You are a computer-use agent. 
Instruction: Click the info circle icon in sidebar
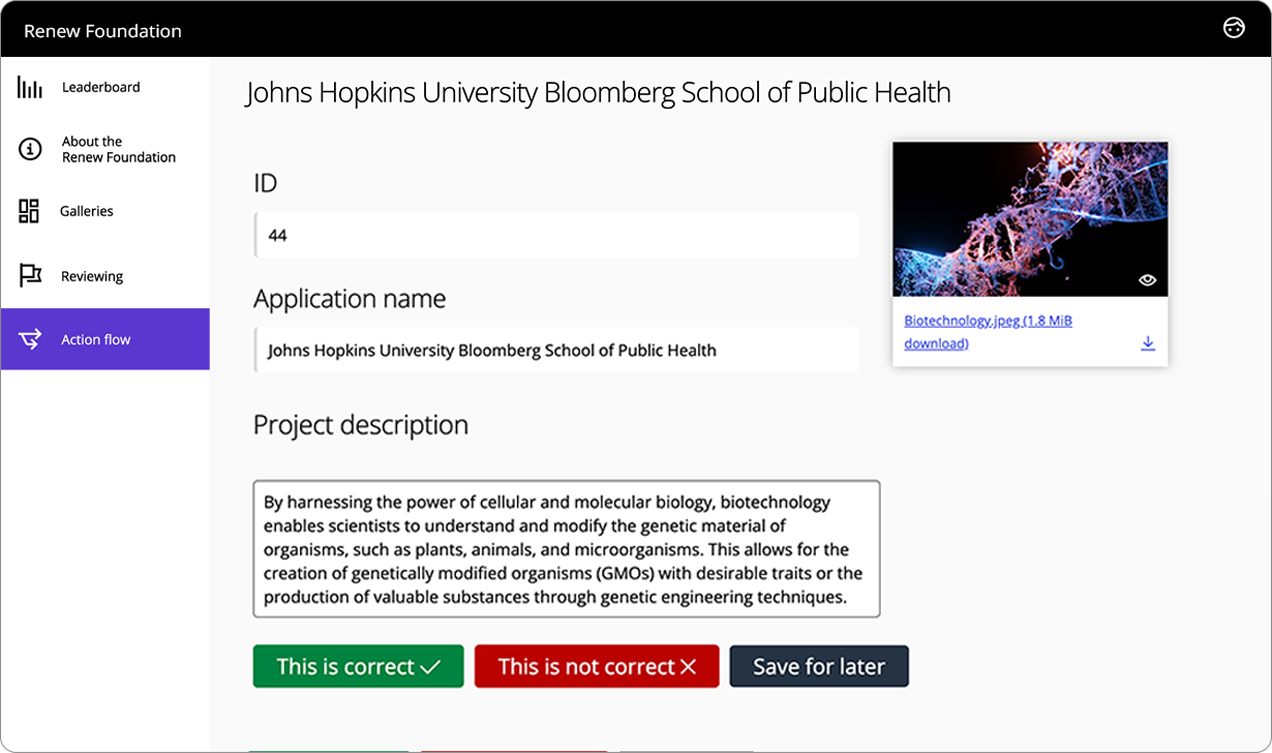click(x=30, y=150)
